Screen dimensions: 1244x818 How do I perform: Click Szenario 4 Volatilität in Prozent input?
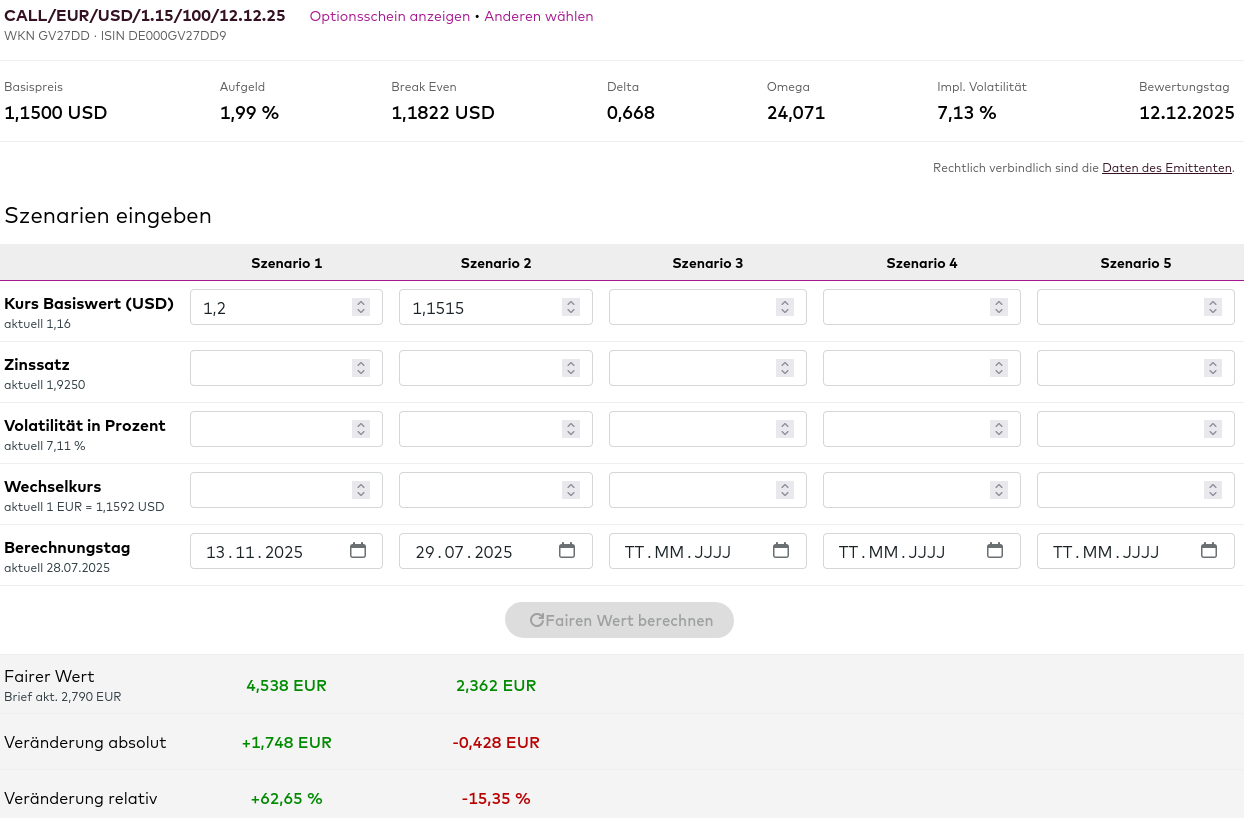click(904, 429)
